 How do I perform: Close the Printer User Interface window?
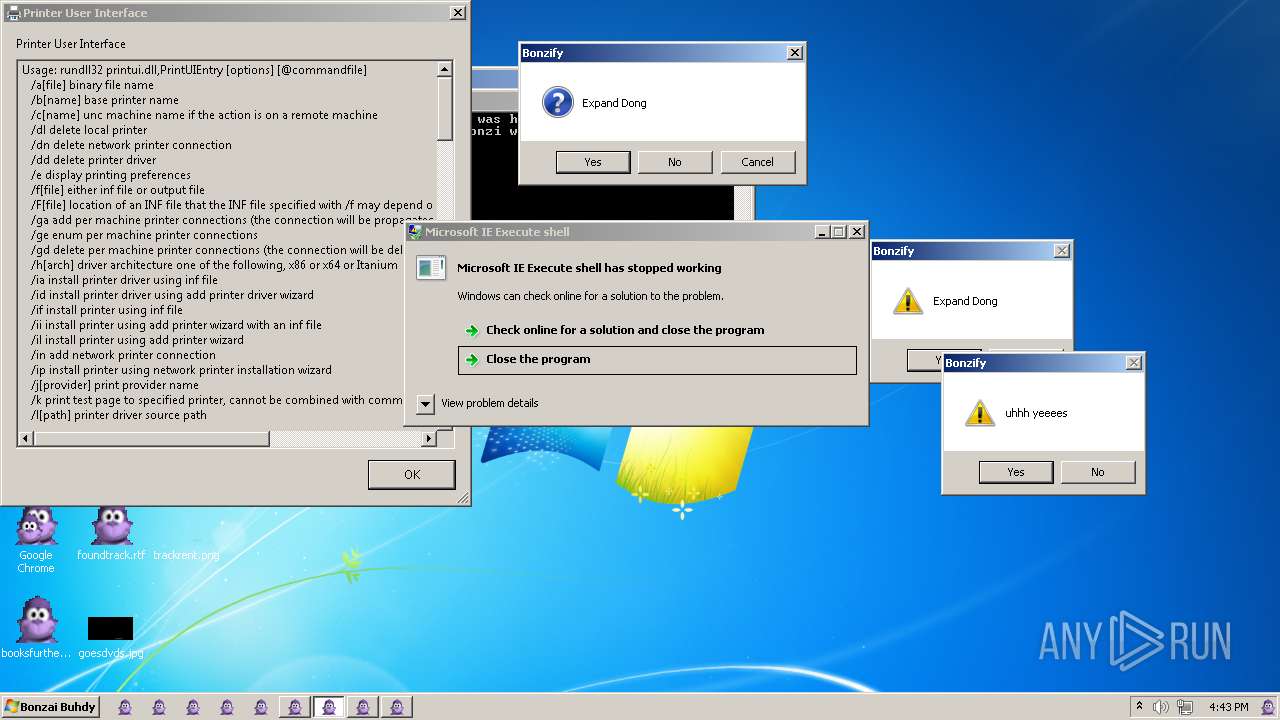pyautogui.click(x=457, y=13)
